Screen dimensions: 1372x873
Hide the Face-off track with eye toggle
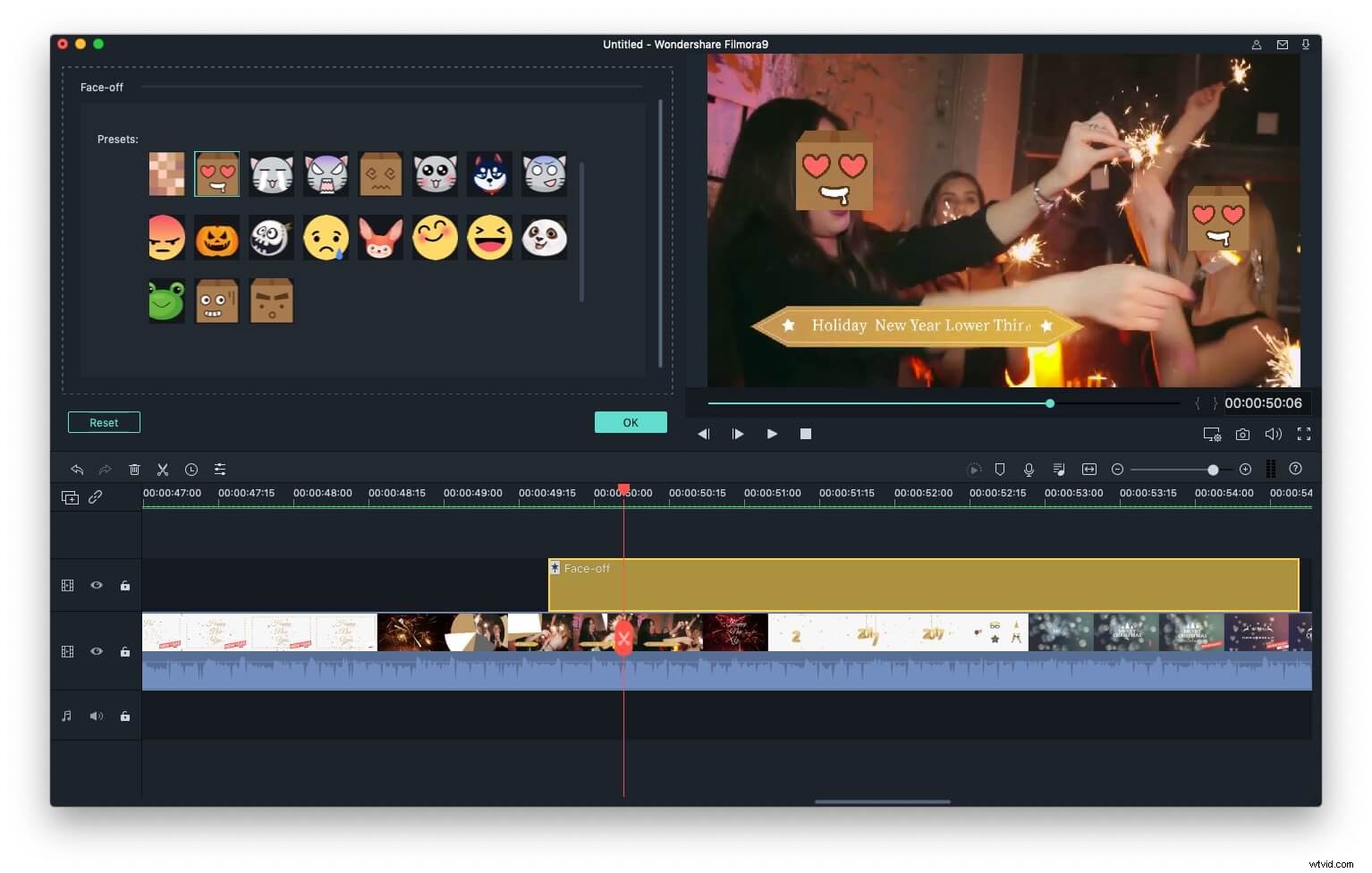[96, 585]
